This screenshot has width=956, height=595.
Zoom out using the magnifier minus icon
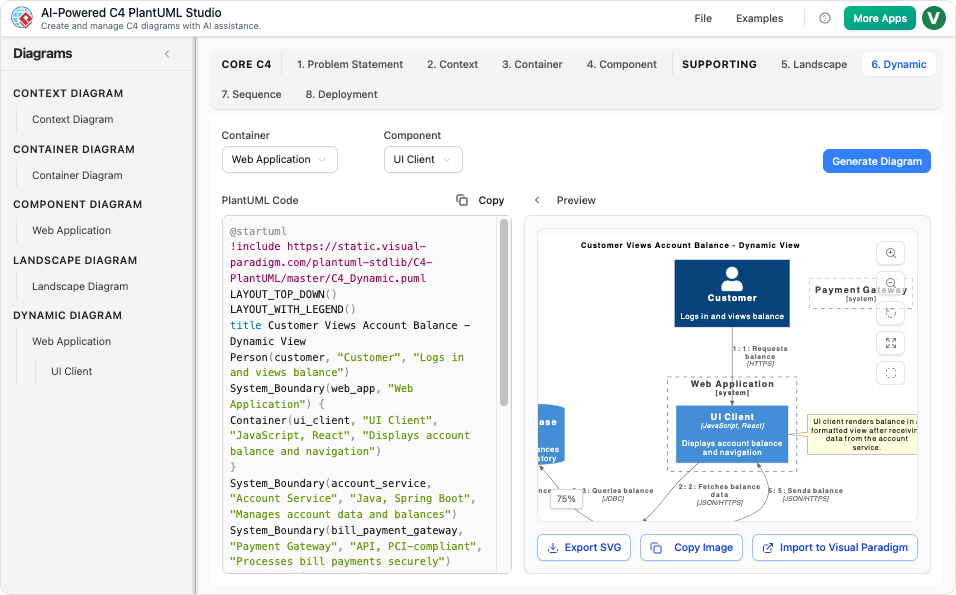point(890,283)
